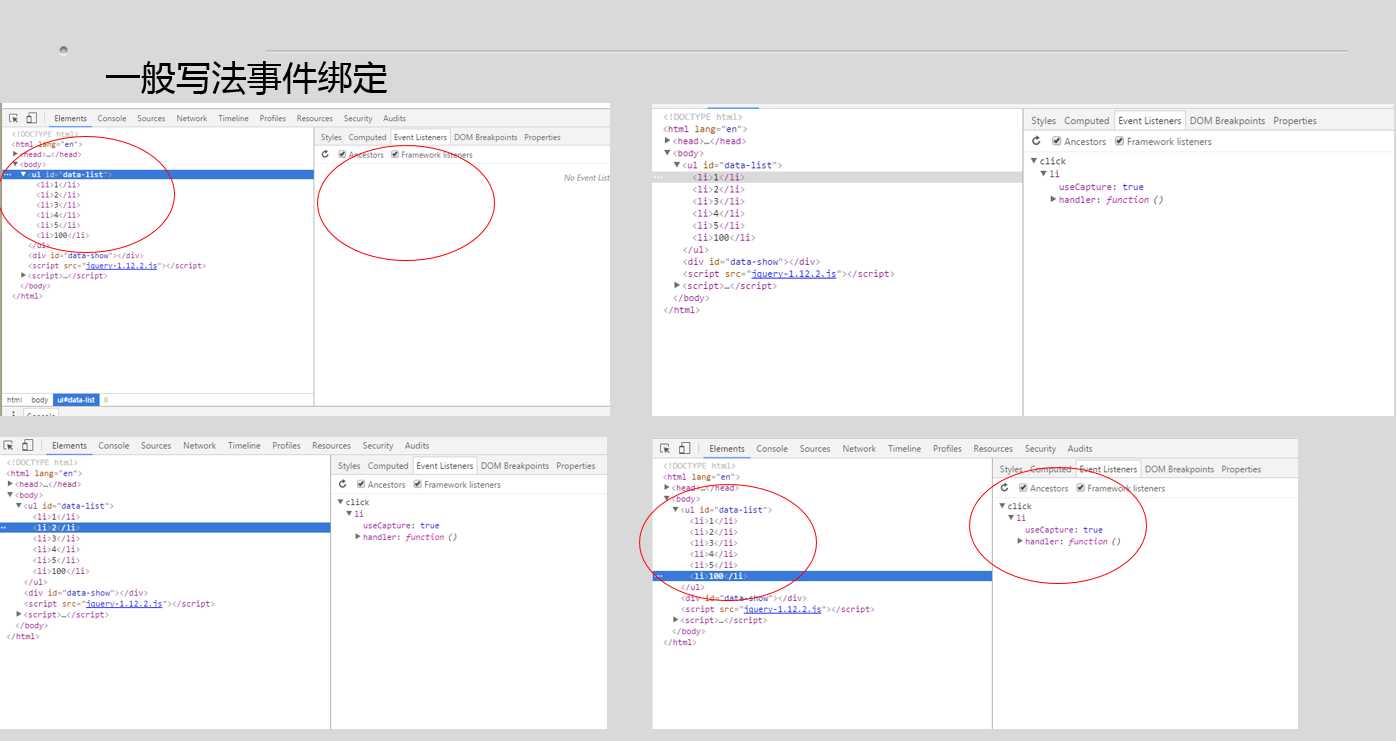Image resolution: width=1396 pixels, height=741 pixels.
Task: Click the highlighted <li>1</li> row
Action: pyautogui.click(x=837, y=177)
